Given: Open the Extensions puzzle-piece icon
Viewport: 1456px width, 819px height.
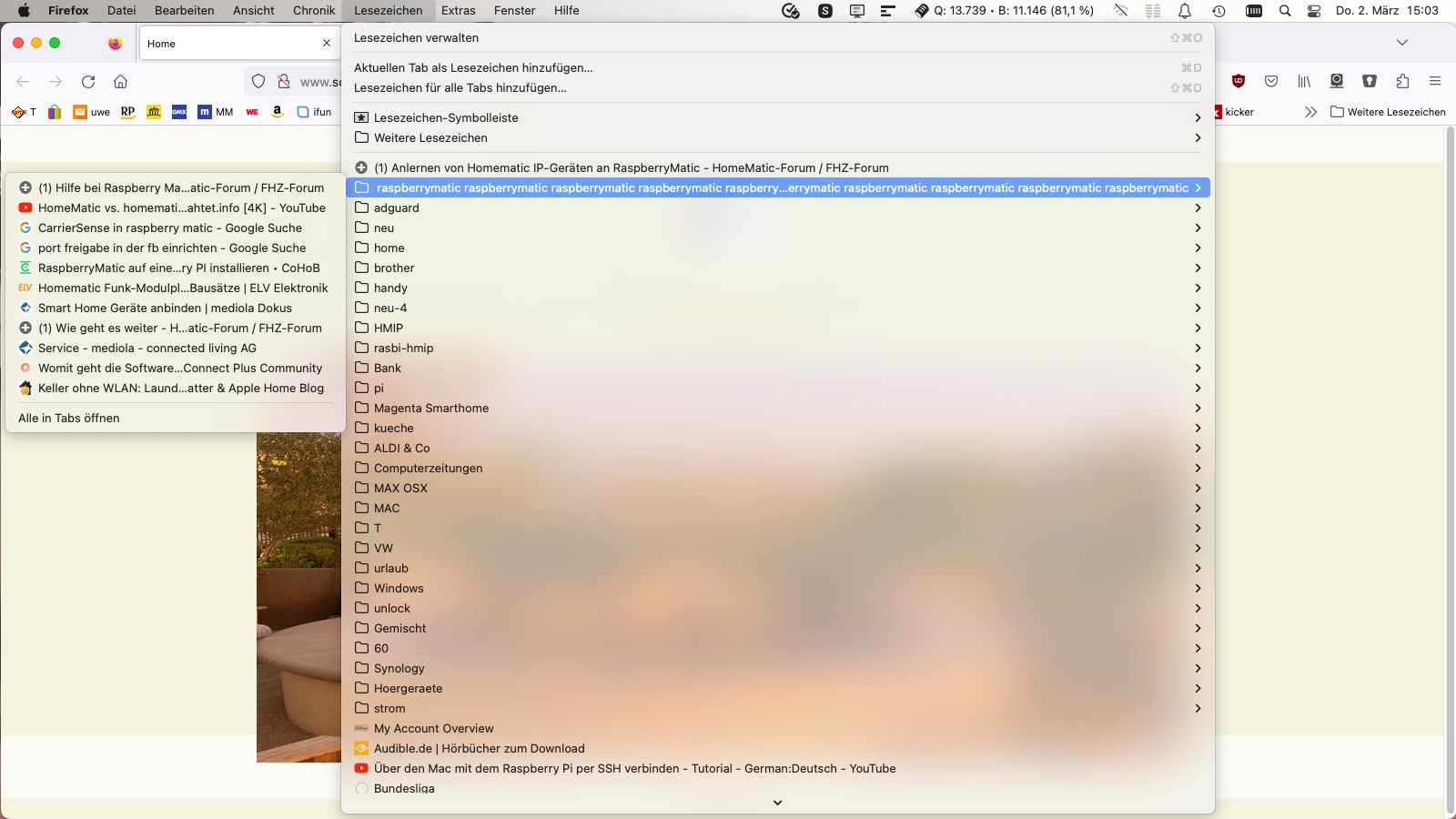Looking at the screenshot, I should pos(1402,81).
